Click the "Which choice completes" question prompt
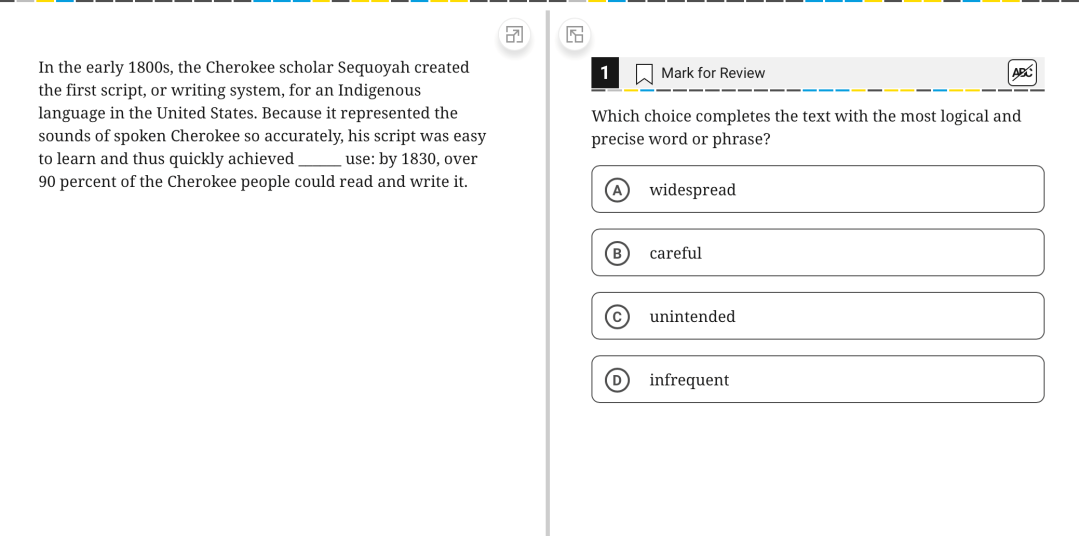The width and height of the screenshot is (1080, 536). pyautogui.click(x=806, y=127)
